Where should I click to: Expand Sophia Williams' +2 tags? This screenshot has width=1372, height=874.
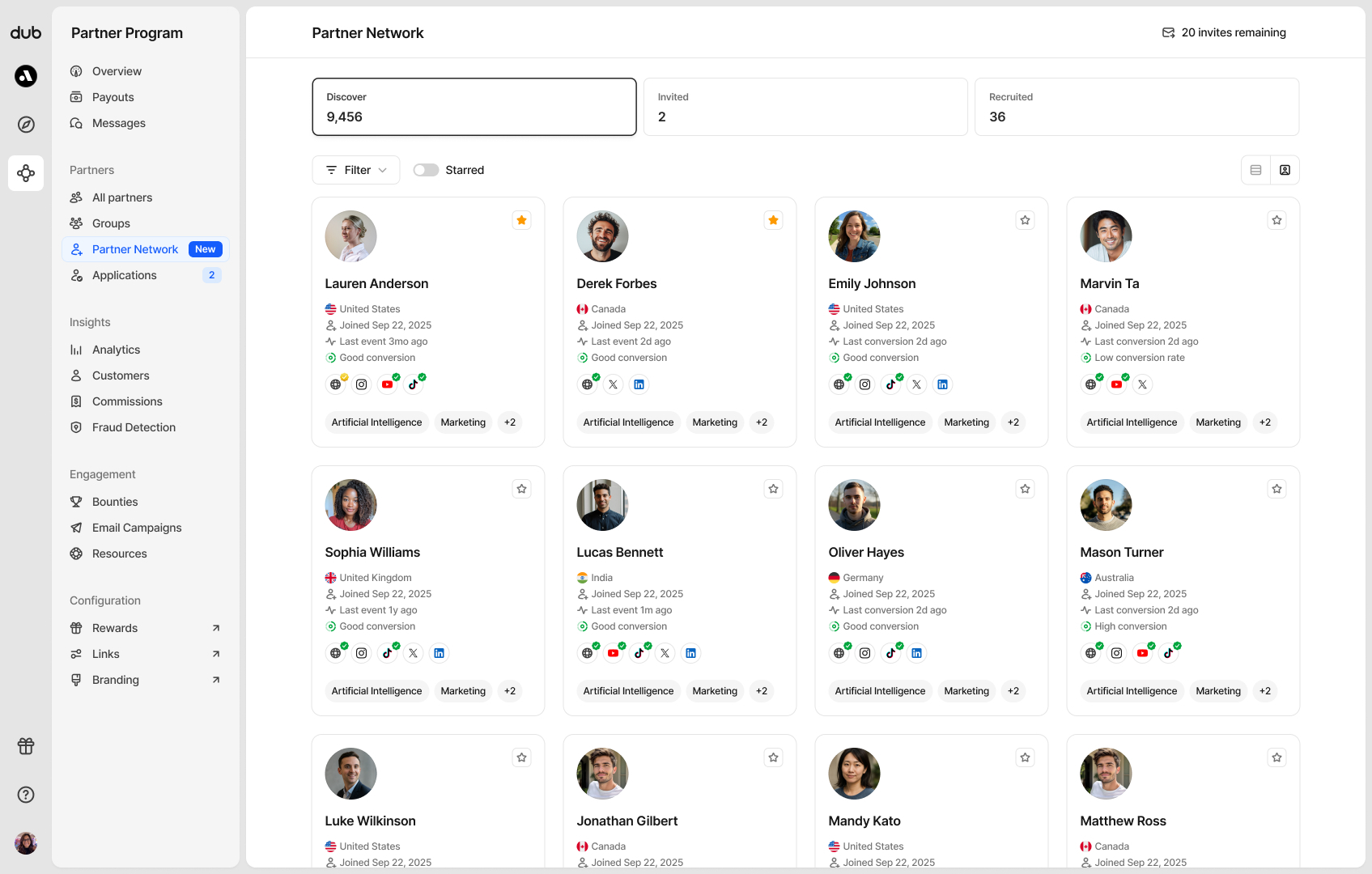510,691
